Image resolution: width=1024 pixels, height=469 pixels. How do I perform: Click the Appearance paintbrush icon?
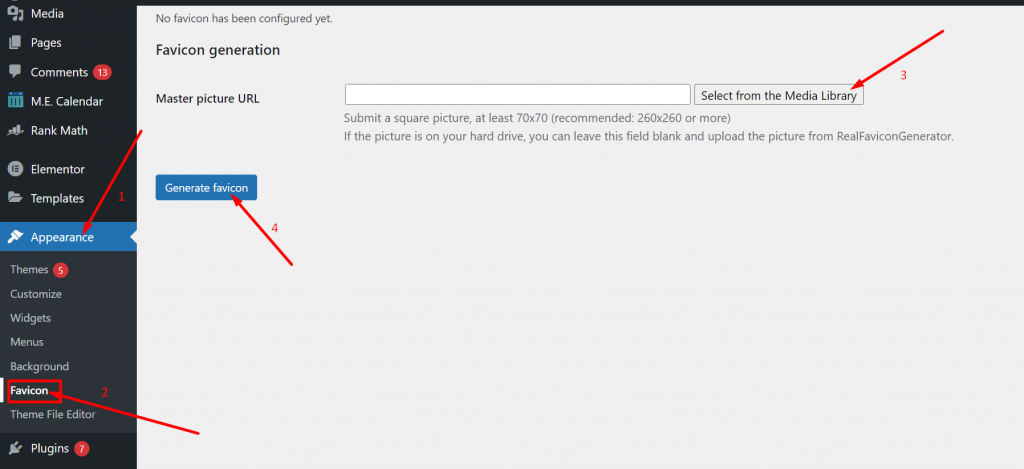point(15,237)
